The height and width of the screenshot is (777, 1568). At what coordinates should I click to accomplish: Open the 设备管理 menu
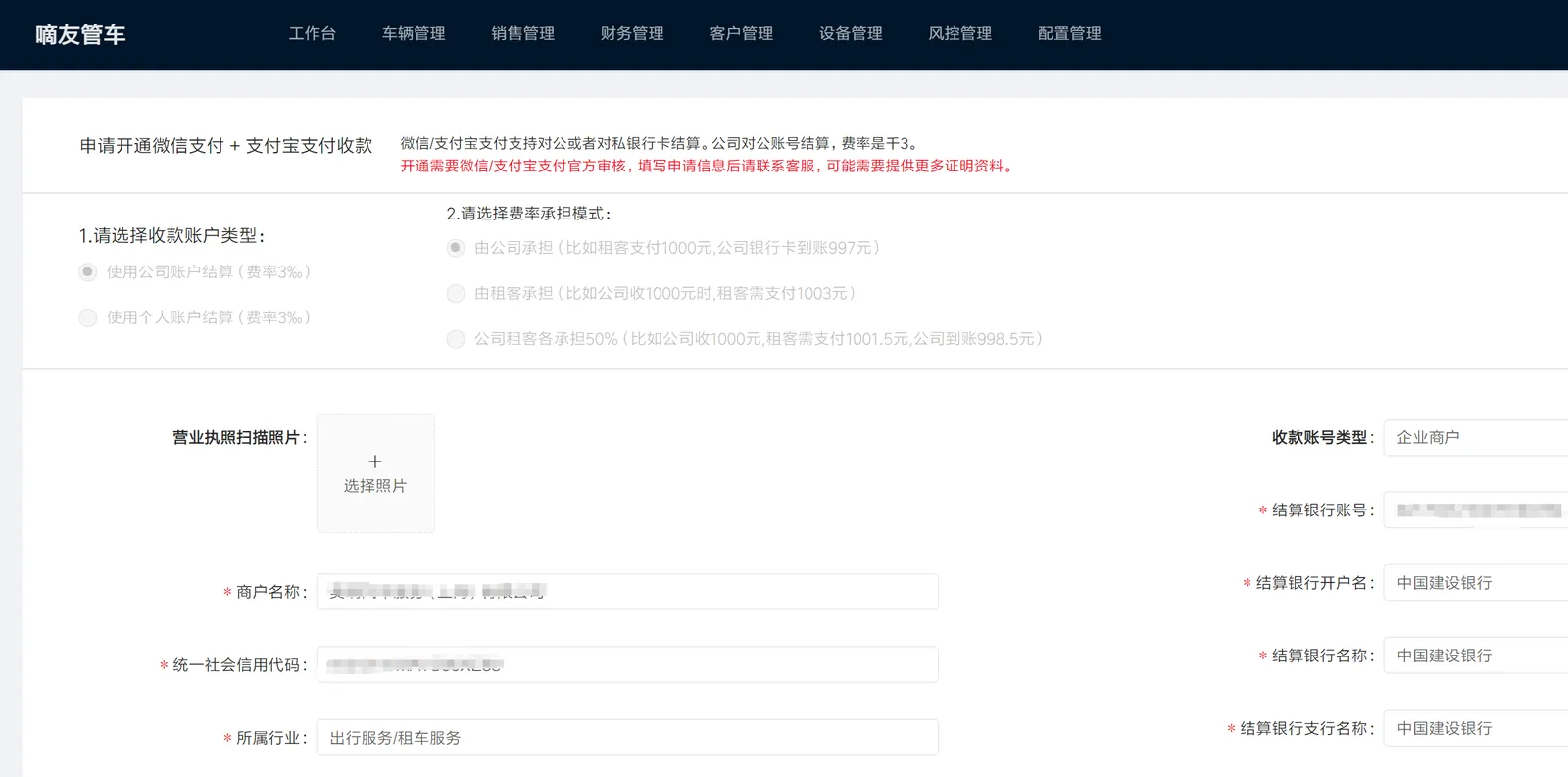coord(851,33)
